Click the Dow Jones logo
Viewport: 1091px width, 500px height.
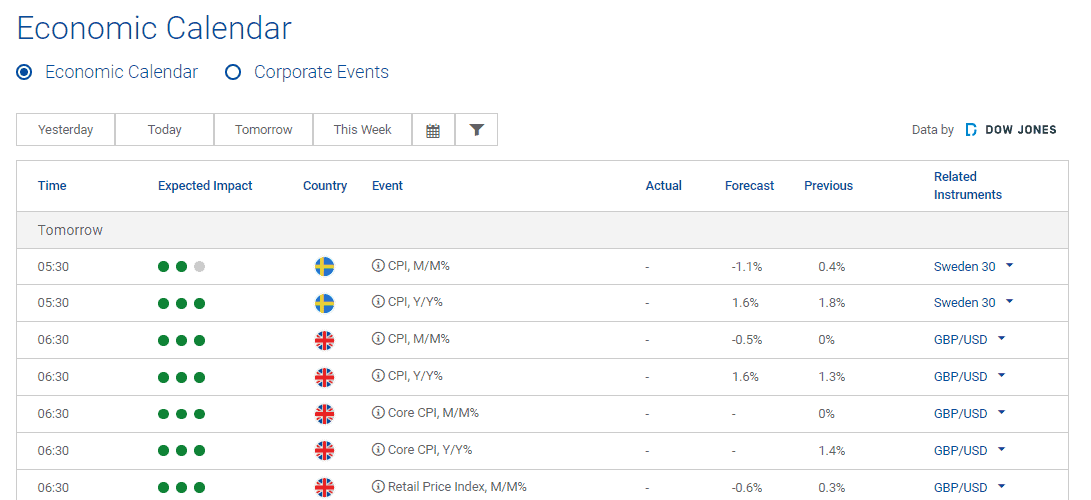(1011, 130)
